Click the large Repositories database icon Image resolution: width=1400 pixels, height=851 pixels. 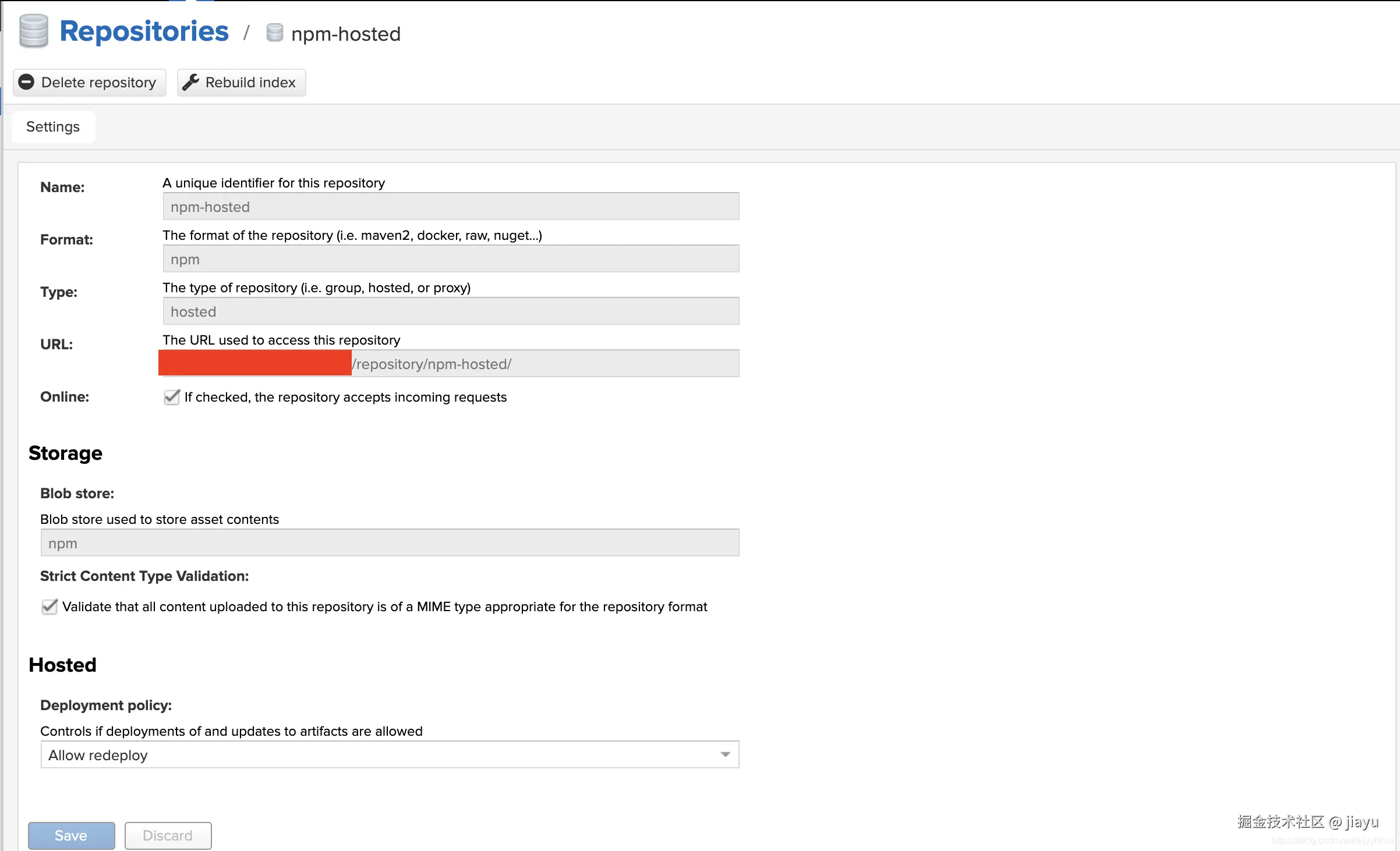(33, 31)
